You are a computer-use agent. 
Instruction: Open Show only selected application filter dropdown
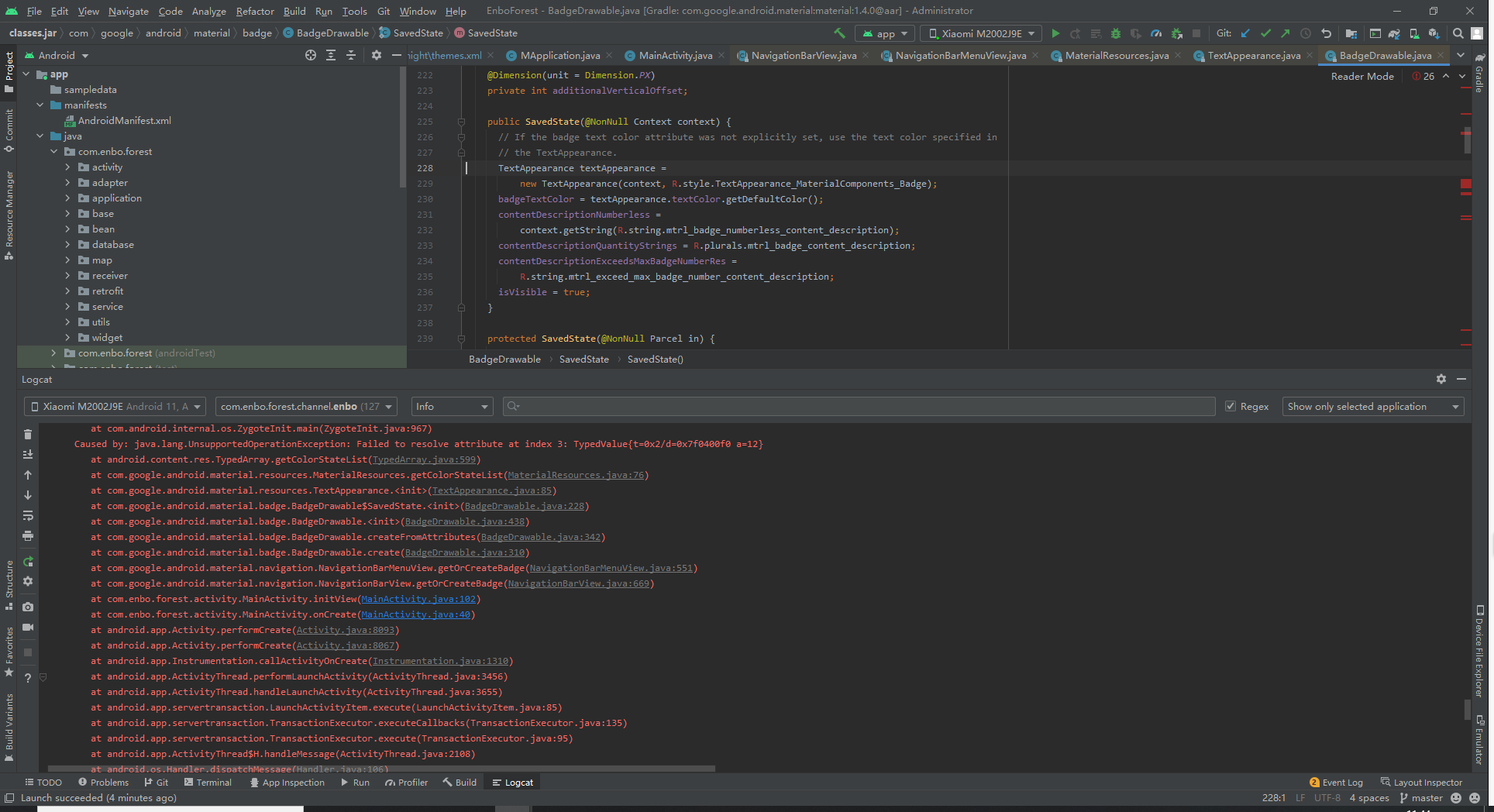pos(1373,406)
